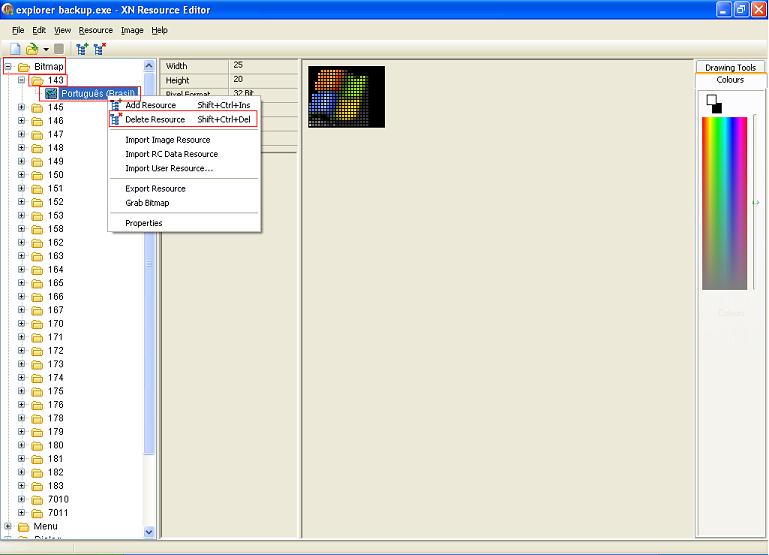Screen dimensions: 769x555
Task: Open the Help menu
Action: click(159, 30)
